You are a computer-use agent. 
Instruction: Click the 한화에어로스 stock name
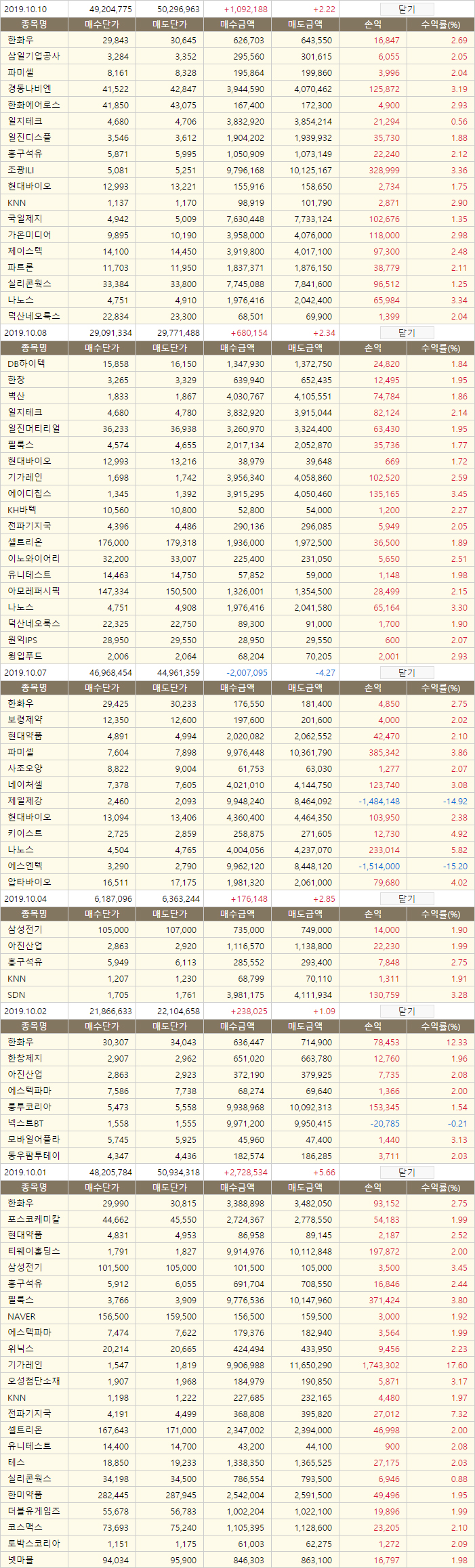34,105
